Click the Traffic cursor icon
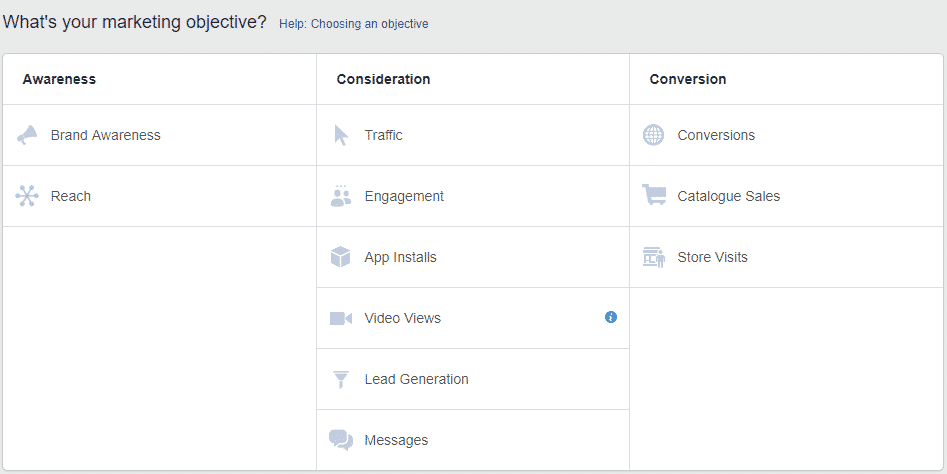Image resolution: width=947 pixels, height=474 pixels. [x=341, y=135]
